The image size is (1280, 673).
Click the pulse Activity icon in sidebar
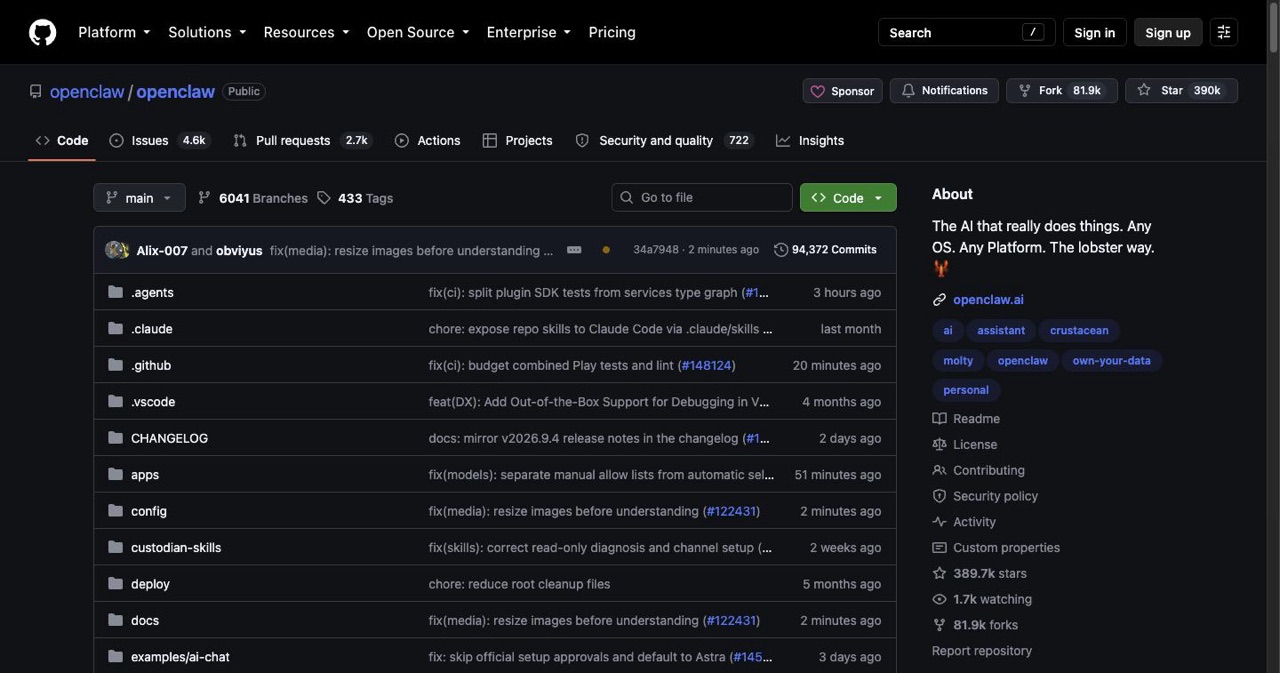pyautogui.click(x=939, y=522)
